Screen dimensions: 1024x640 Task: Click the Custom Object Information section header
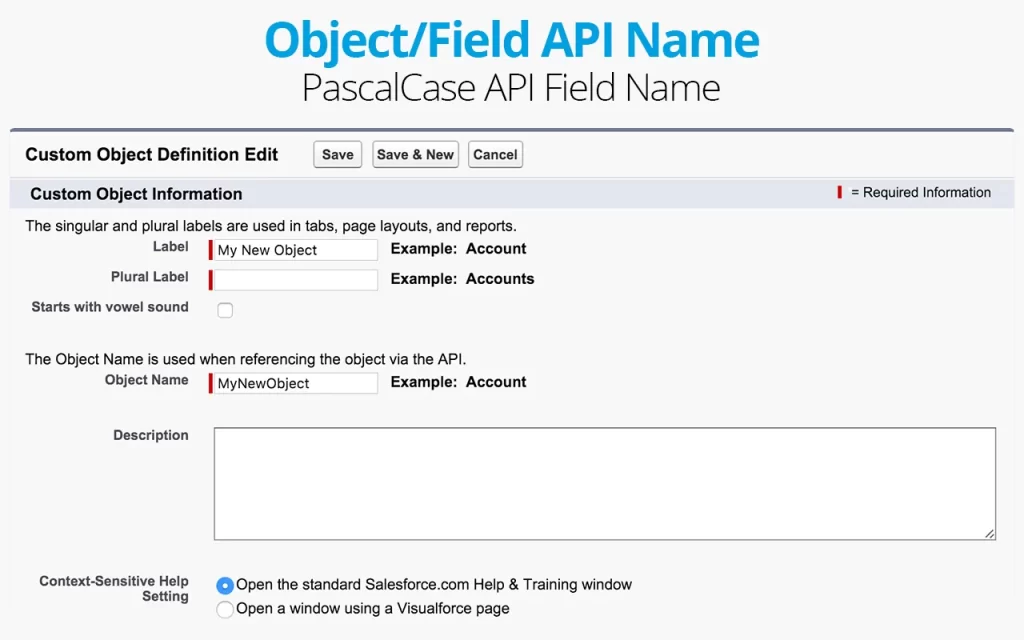(x=136, y=194)
